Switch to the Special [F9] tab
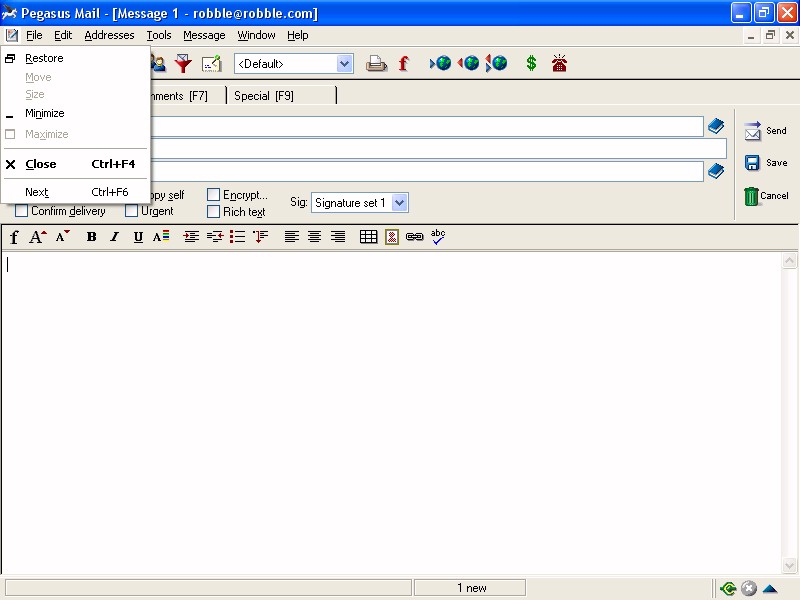 click(282, 95)
